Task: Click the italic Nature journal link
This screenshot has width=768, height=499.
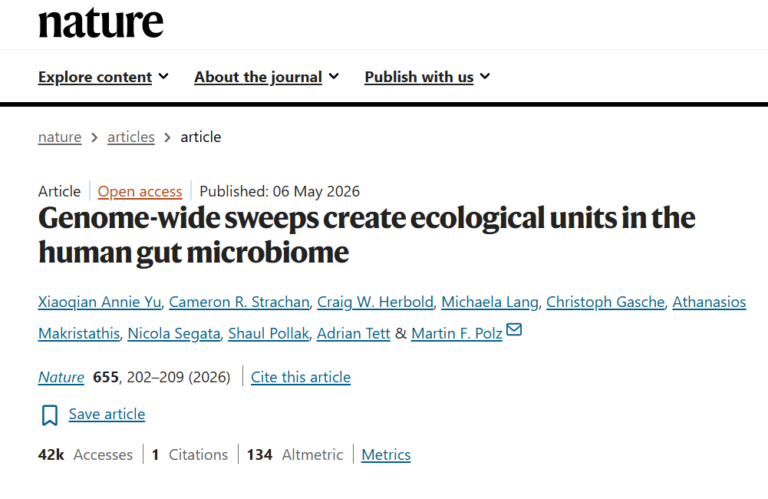Action: point(61,377)
